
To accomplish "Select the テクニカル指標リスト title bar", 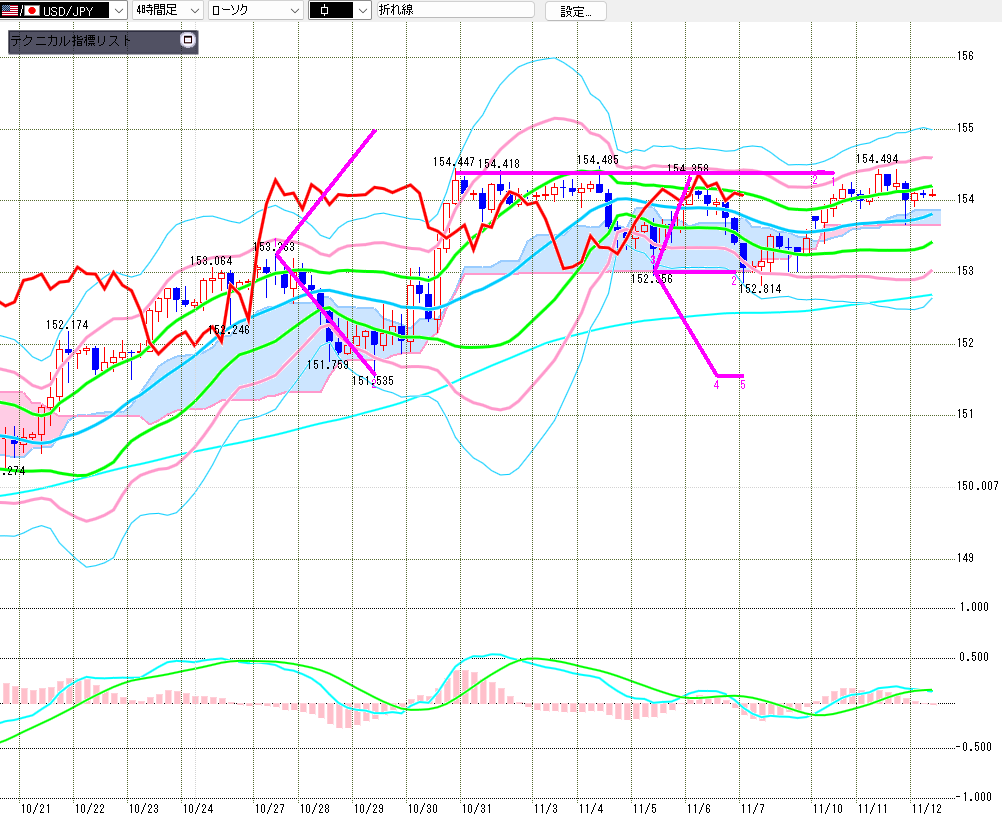I will (x=92, y=41).
